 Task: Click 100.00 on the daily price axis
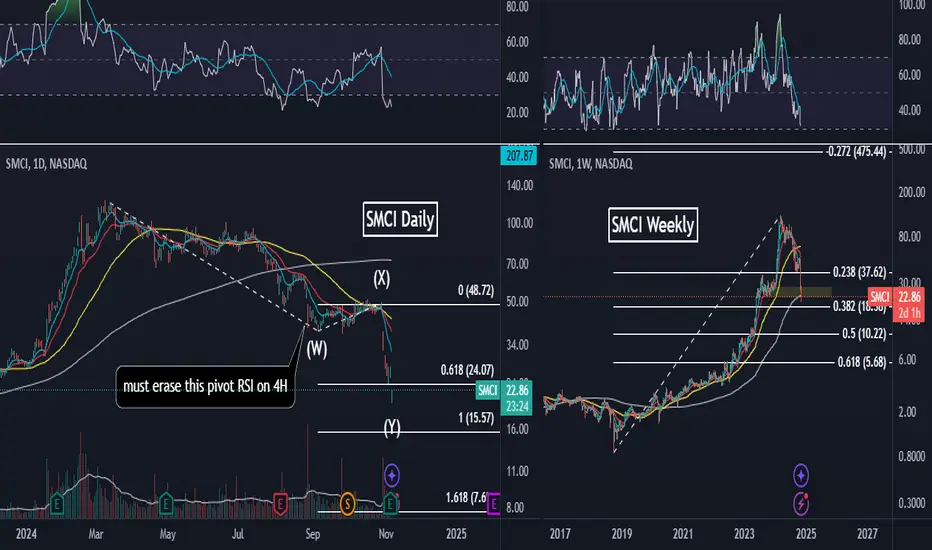[519, 223]
